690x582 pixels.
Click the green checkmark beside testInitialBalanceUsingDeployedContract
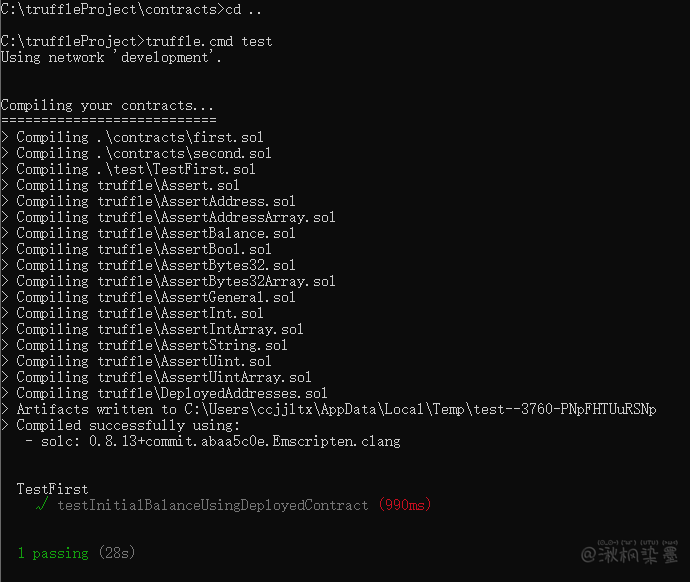[x=40, y=505]
